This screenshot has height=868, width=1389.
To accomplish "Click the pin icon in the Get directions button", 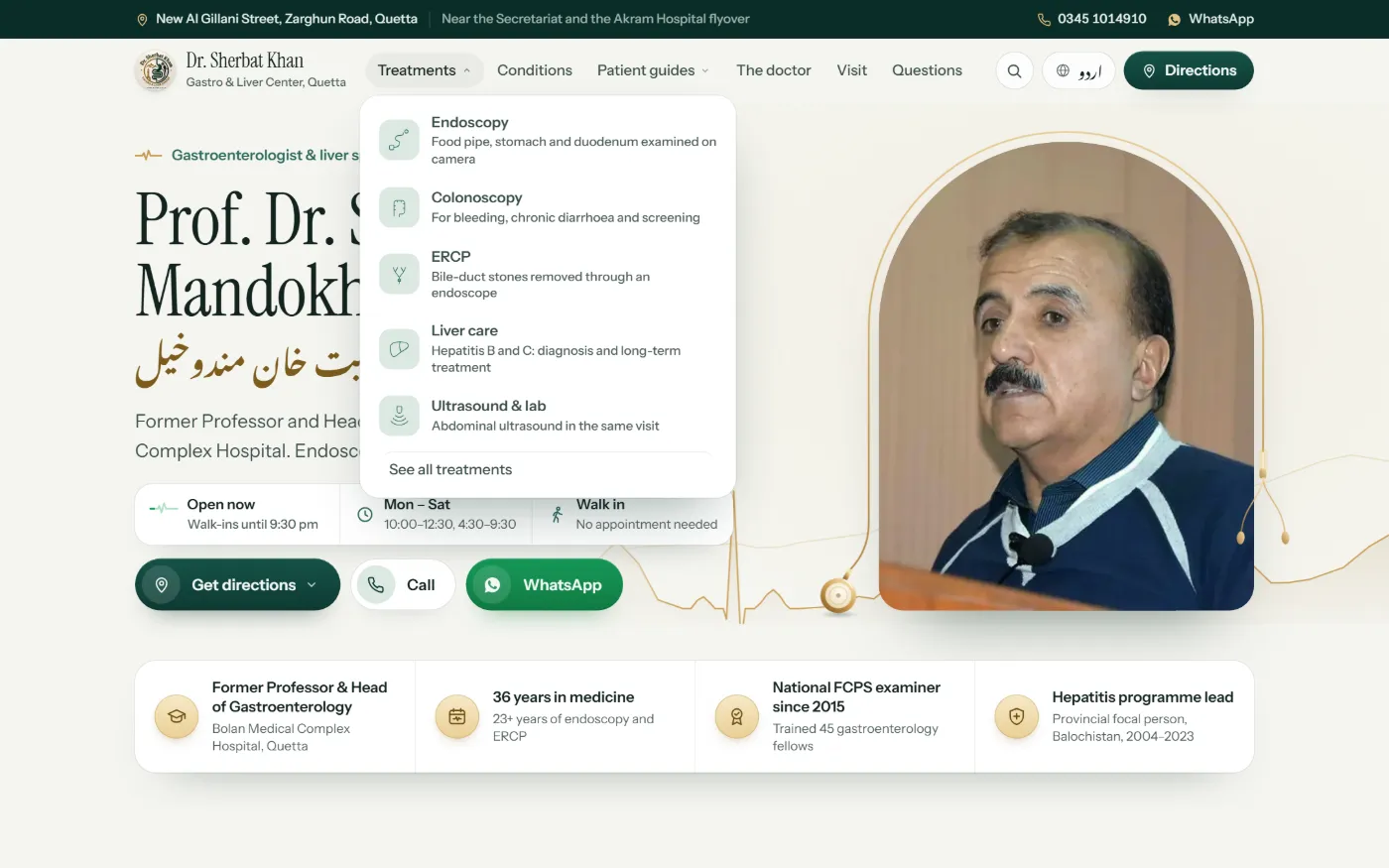I will click(x=161, y=585).
